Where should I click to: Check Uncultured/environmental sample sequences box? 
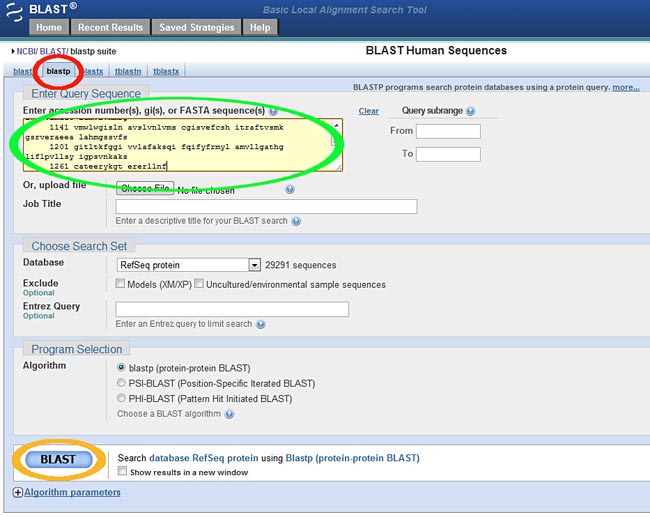(x=199, y=284)
